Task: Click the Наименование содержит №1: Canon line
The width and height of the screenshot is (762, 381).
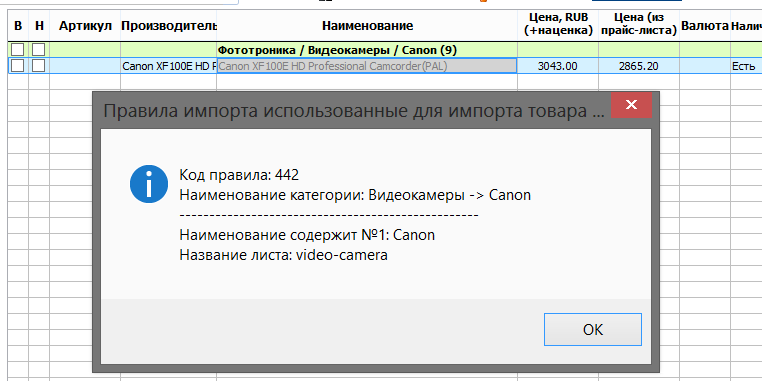Action: (x=307, y=235)
